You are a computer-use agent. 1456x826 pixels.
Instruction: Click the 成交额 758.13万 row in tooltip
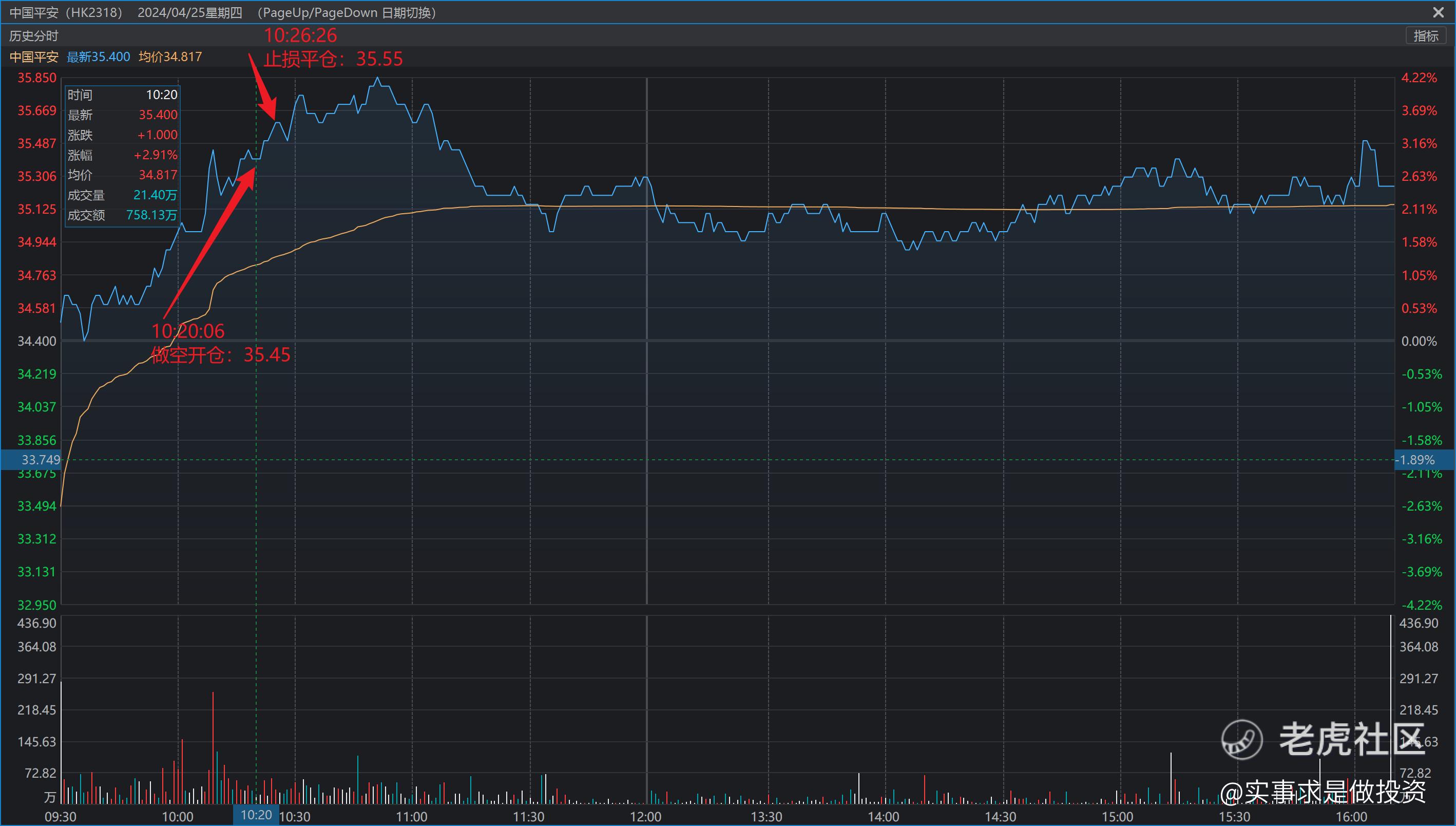123,215
